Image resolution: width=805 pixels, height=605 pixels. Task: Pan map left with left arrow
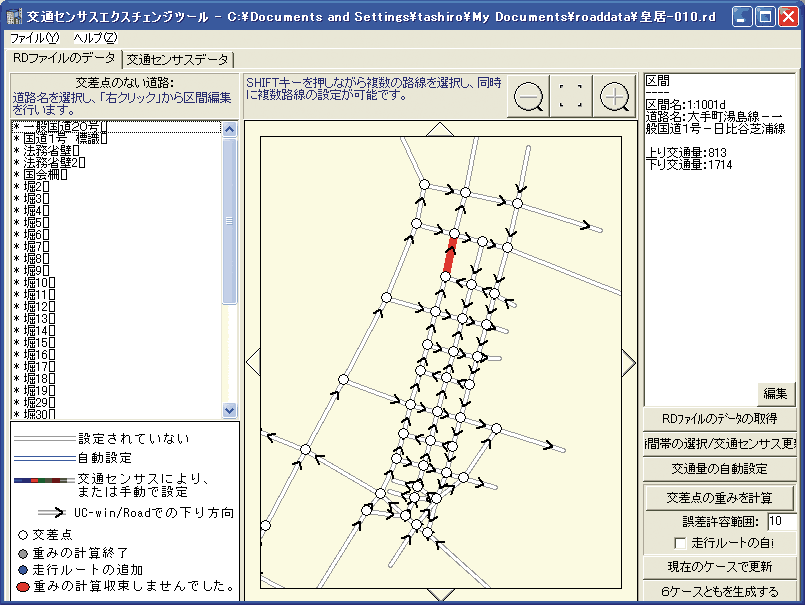click(x=253, y=362)
